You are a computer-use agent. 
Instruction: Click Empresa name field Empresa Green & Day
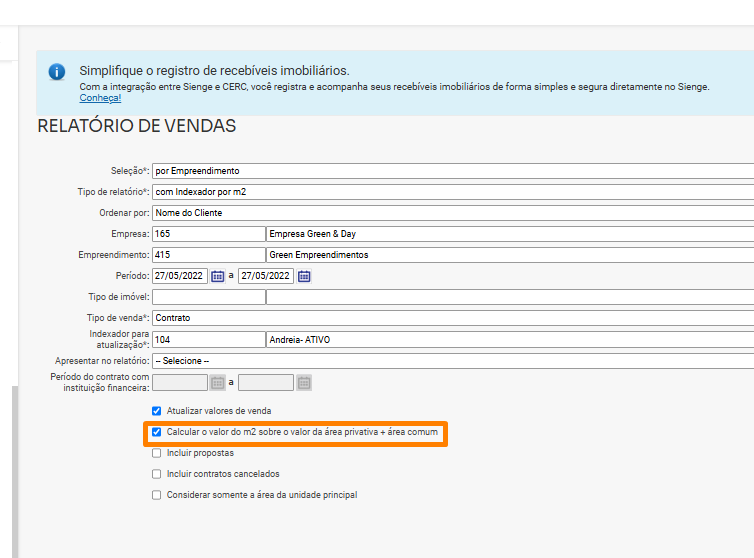click(510, 234)
